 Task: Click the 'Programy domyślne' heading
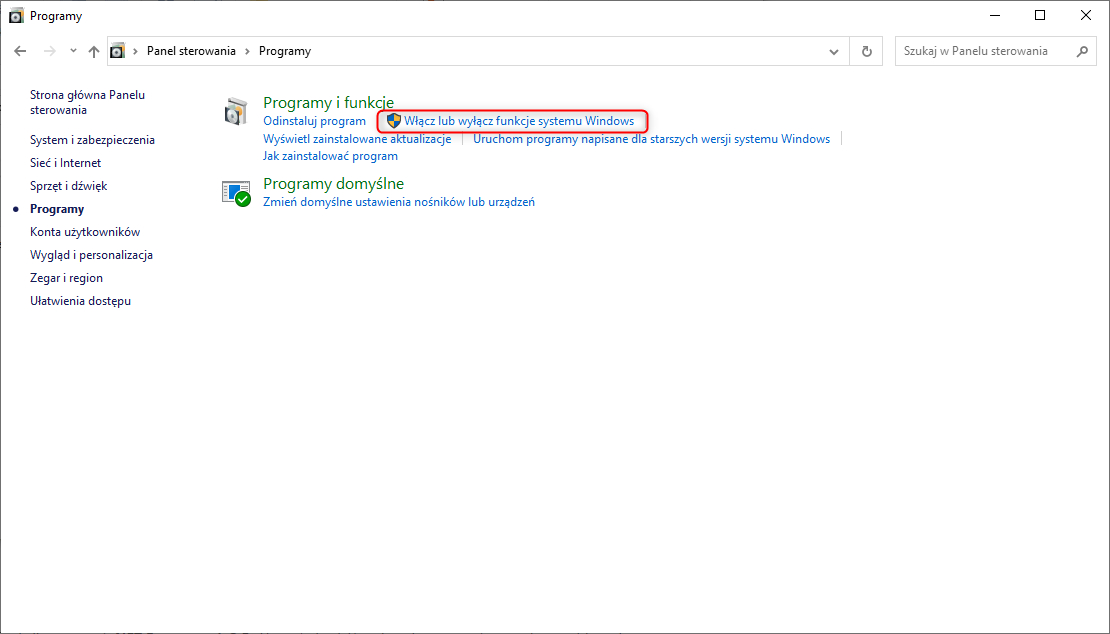click(333, 184)
